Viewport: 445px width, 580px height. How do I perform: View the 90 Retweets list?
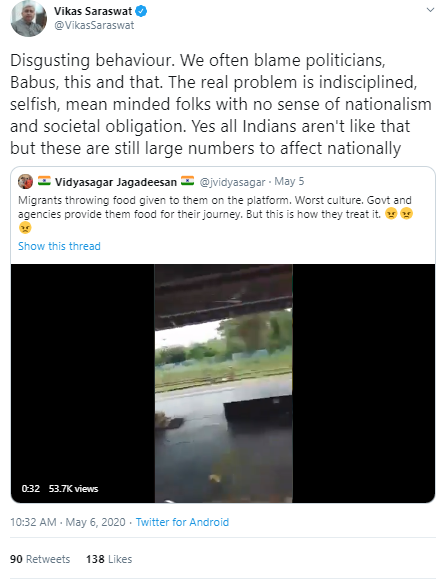coord(40,559)
